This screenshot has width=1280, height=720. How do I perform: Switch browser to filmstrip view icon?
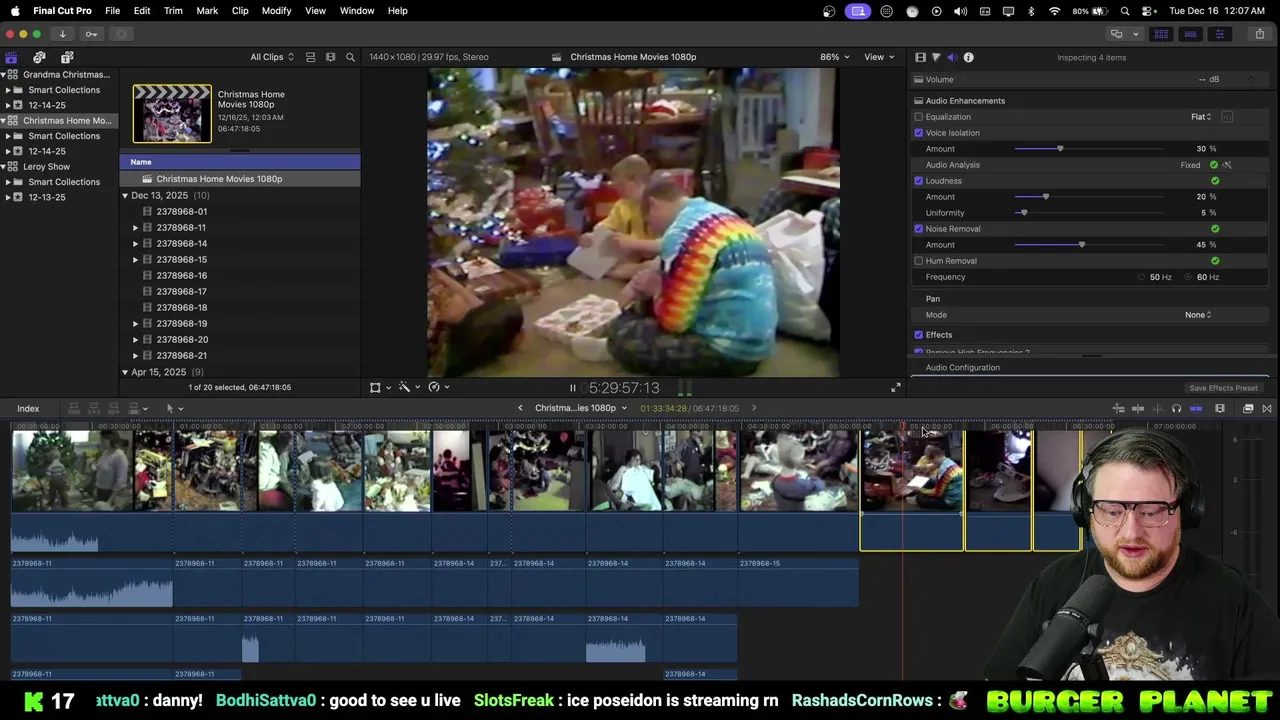(x=330, y=57)
